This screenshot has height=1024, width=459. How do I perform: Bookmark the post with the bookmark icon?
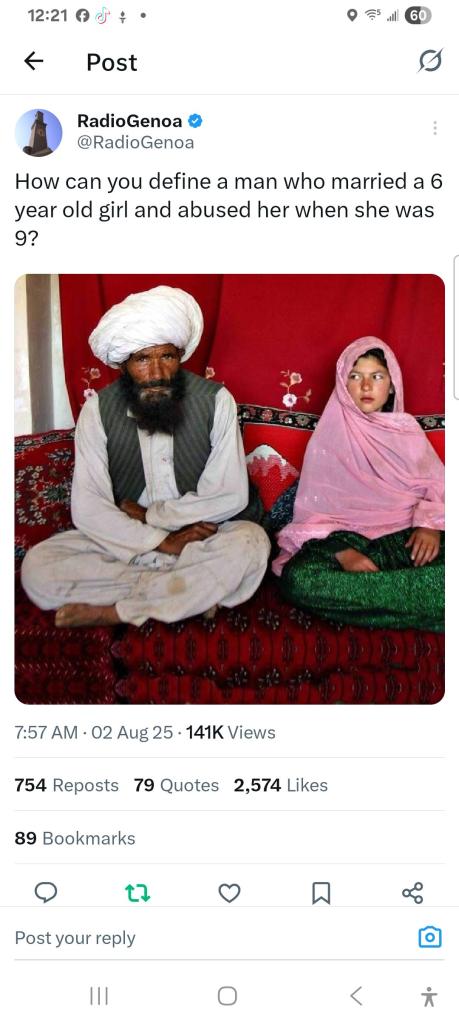click(321, 893)
